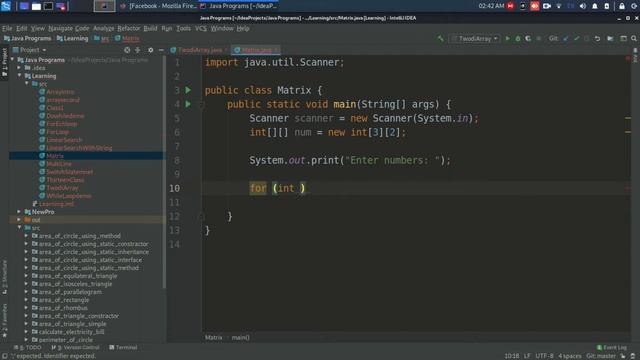Viewport: 640px width, 360px height.
Task: Switch to Facebook Mozilla Firefox taskbar window
Action: (x=159, y=6)
